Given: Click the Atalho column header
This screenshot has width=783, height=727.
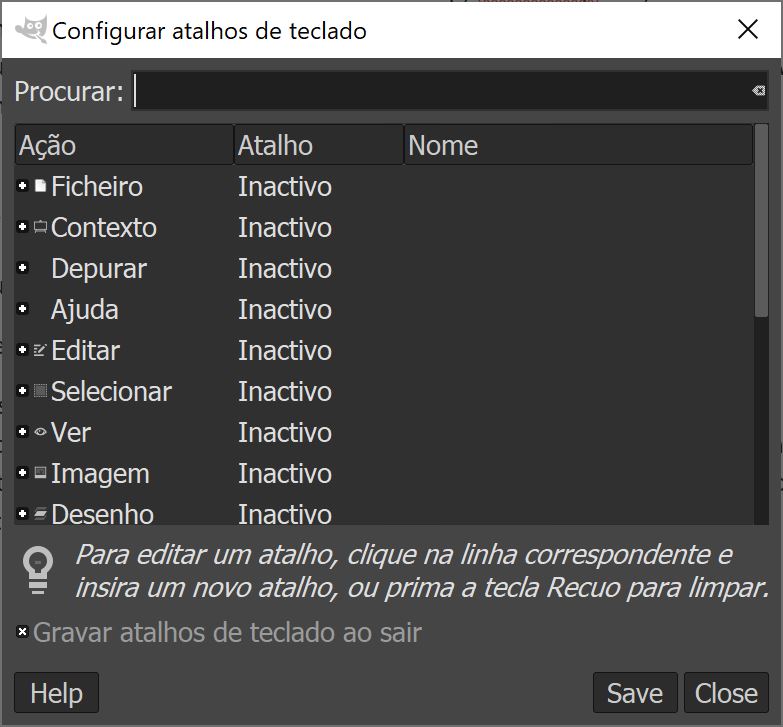Looking at the screenshot, I should tap(319, 145).
